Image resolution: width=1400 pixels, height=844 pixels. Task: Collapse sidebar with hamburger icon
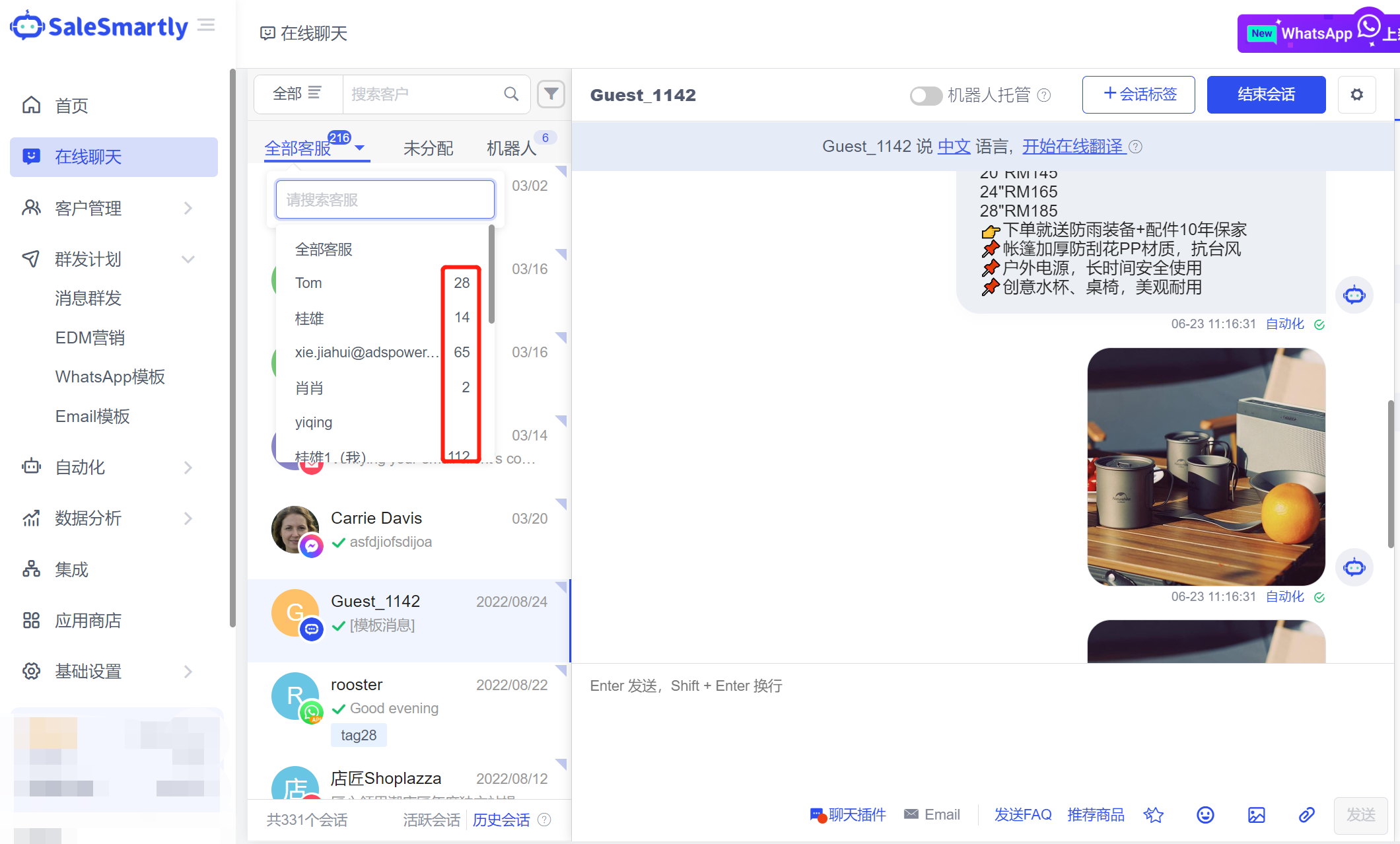[x=206, y=25]
